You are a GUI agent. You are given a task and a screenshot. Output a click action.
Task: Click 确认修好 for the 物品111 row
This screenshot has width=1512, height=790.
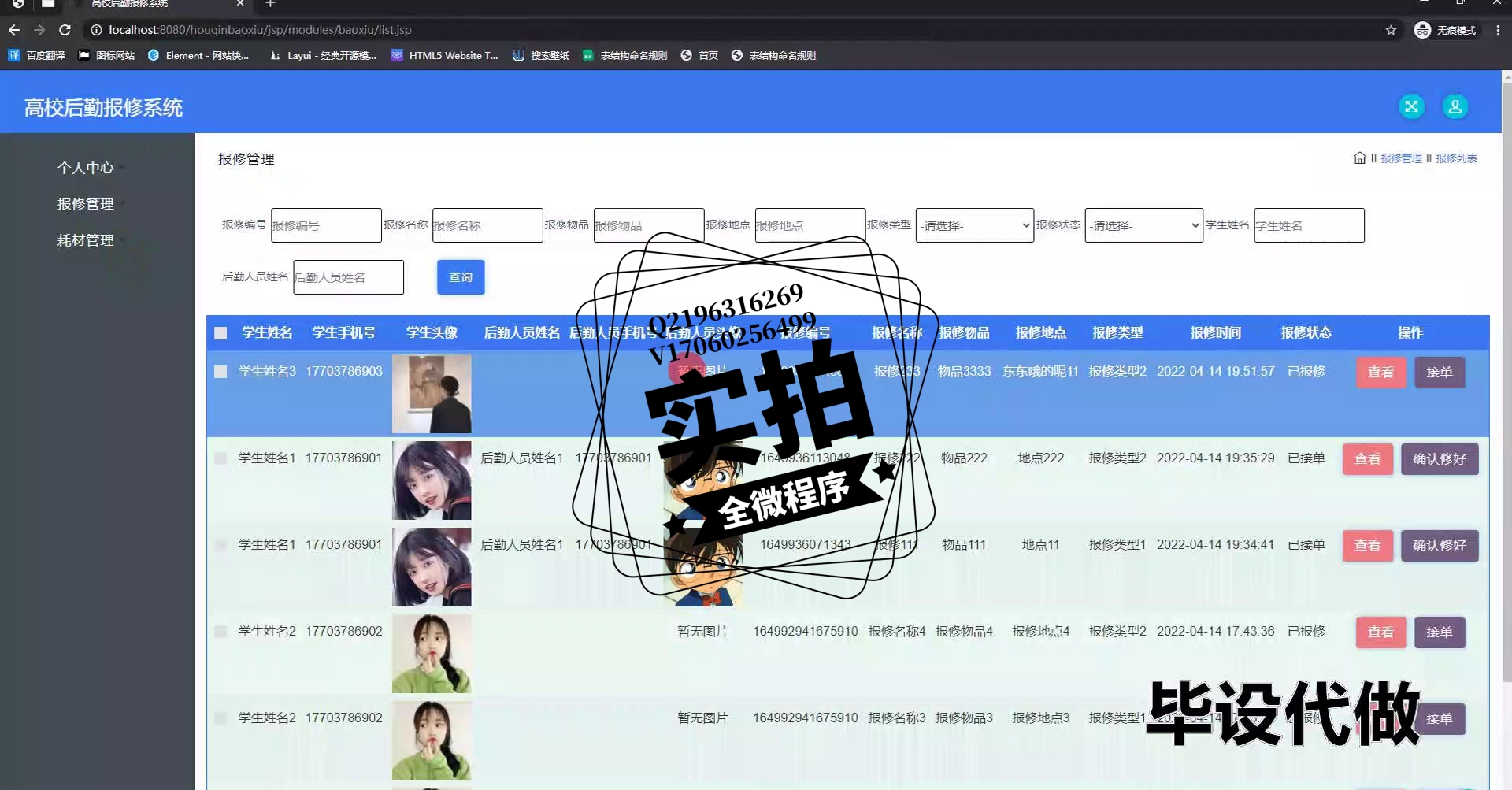coord(1440,546)
